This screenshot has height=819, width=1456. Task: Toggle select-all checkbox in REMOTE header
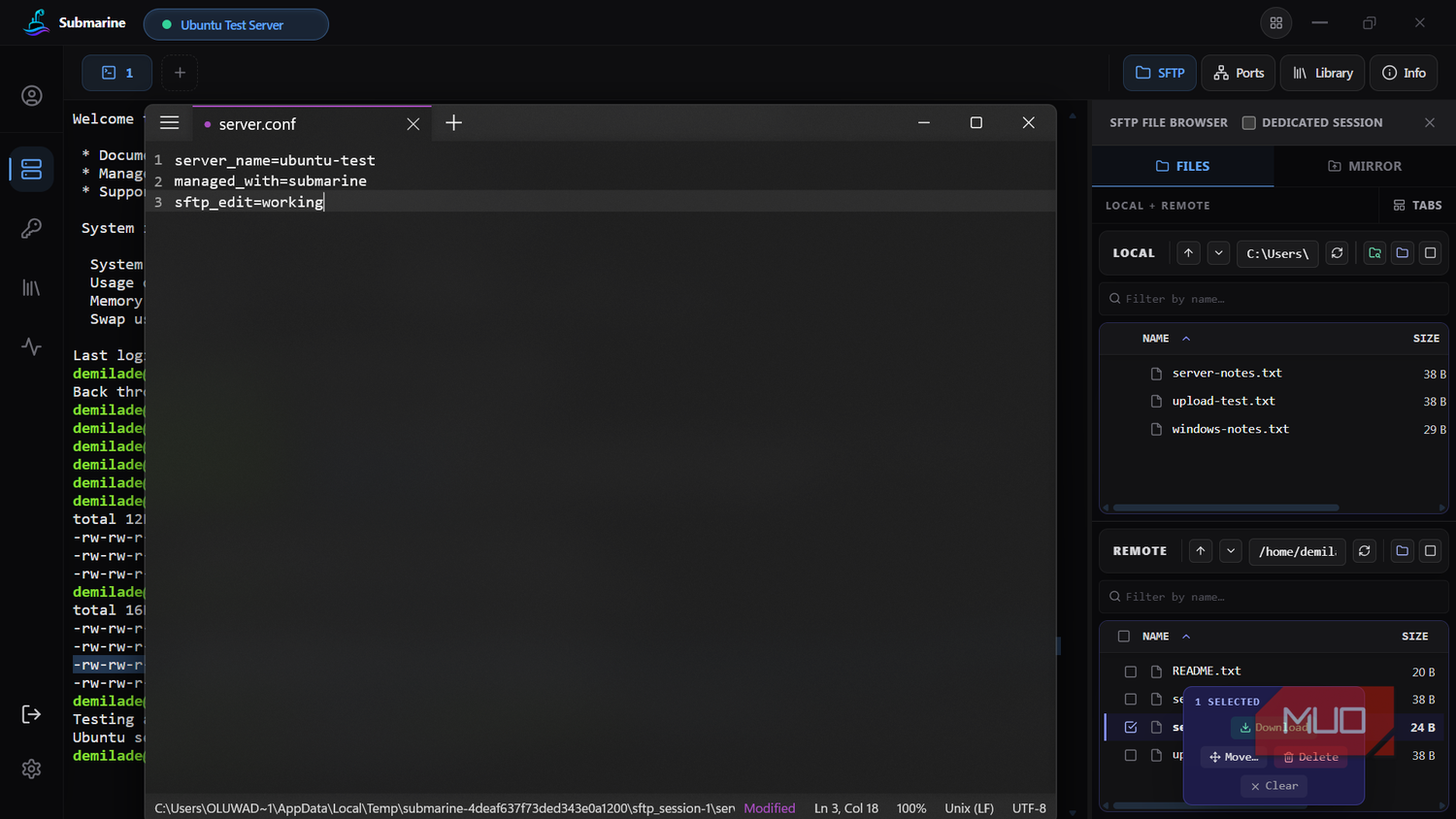[1124, 637]
